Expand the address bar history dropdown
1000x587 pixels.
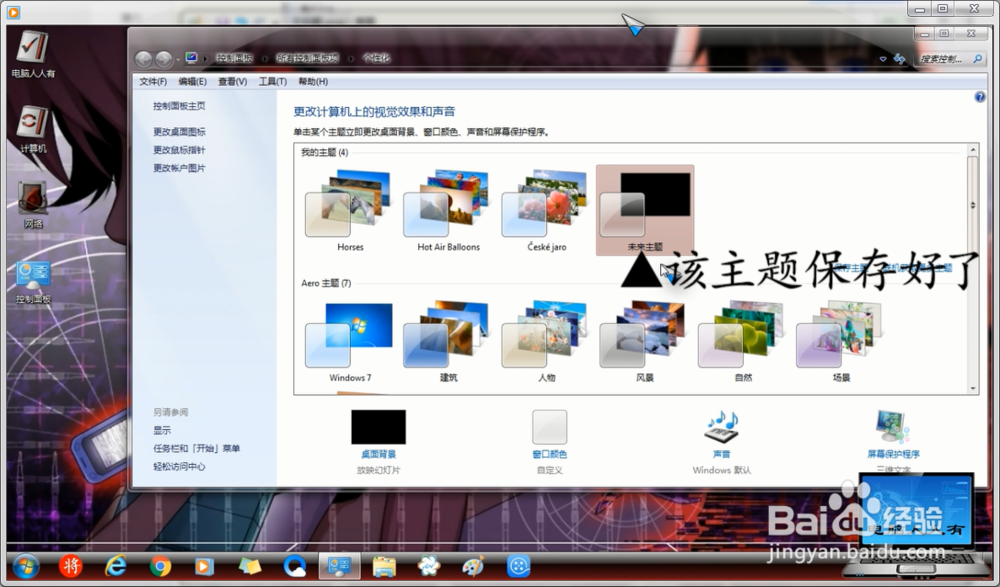point(883,59)
